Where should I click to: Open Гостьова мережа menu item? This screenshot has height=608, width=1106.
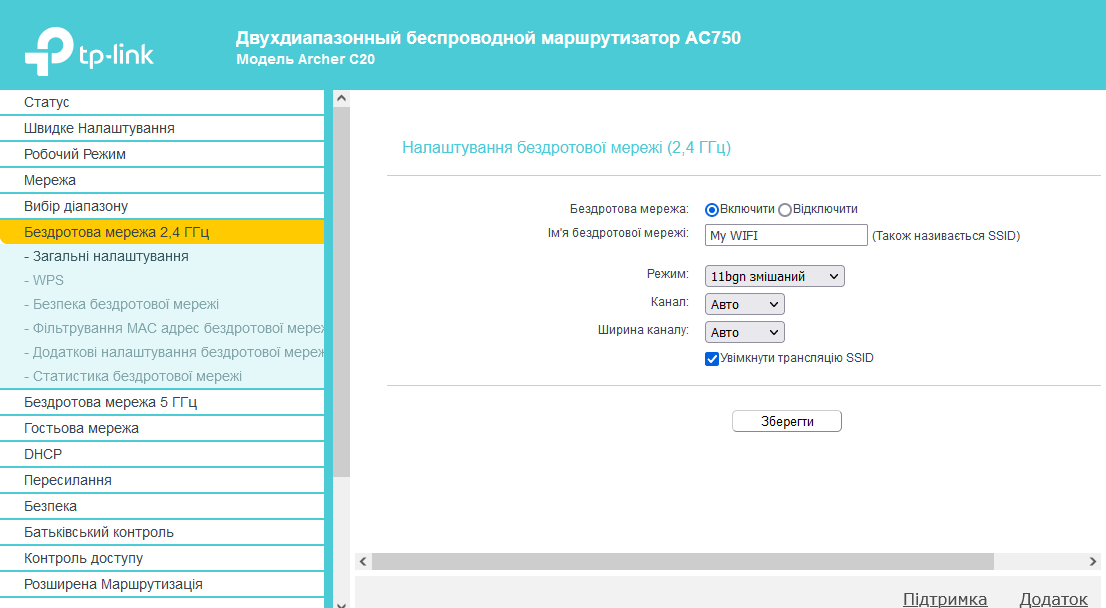[162, 428]
